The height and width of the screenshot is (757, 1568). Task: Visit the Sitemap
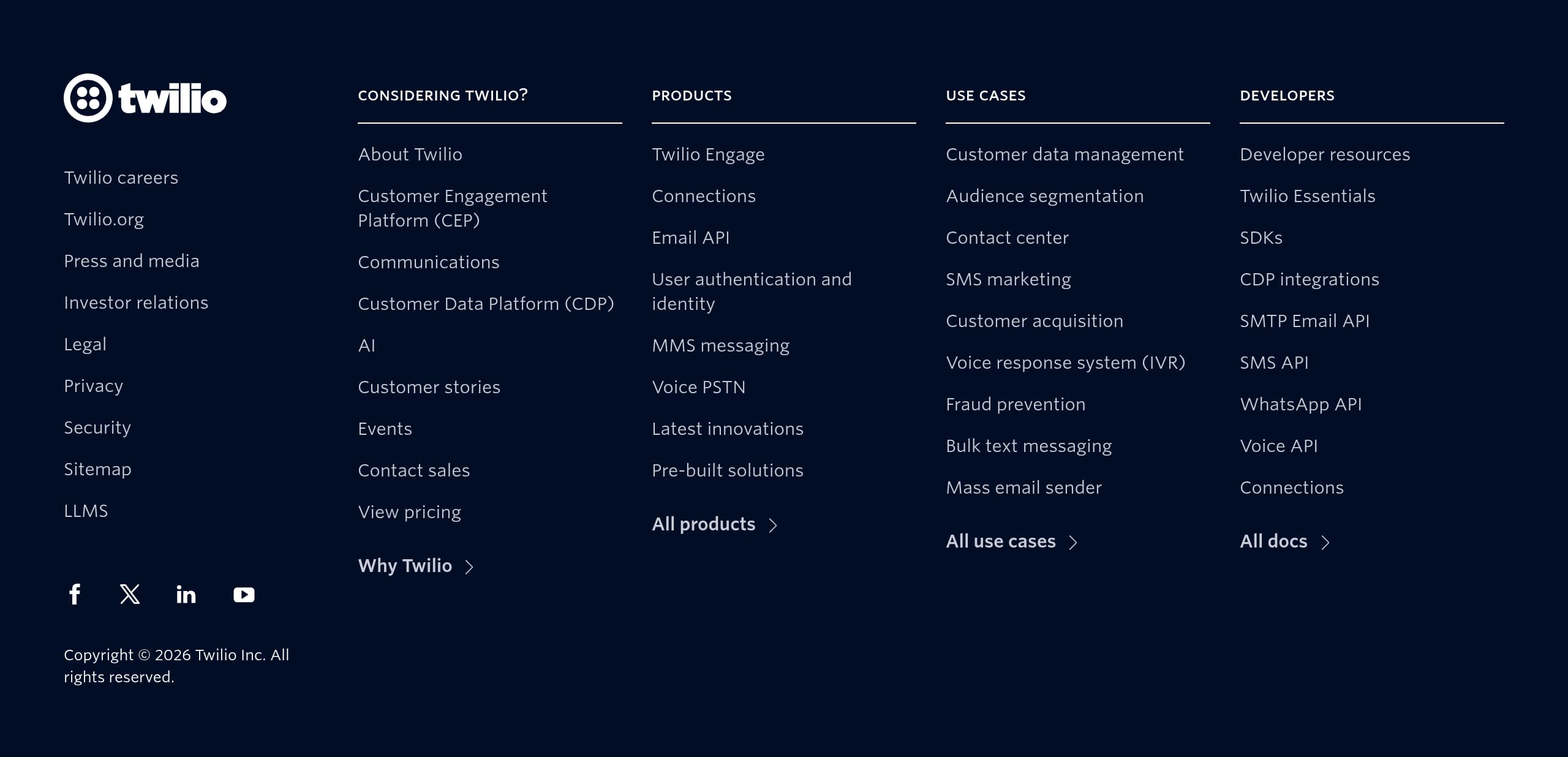pyautogui.click(x=97, y=469)
